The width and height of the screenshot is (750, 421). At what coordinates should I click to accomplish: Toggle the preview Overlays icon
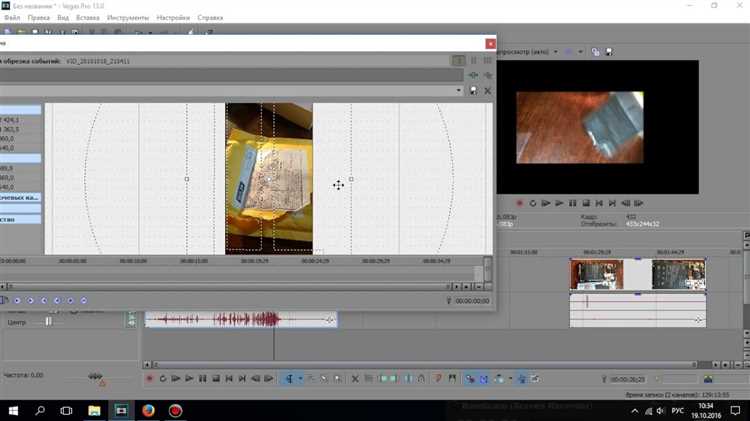tap(569, 52)
